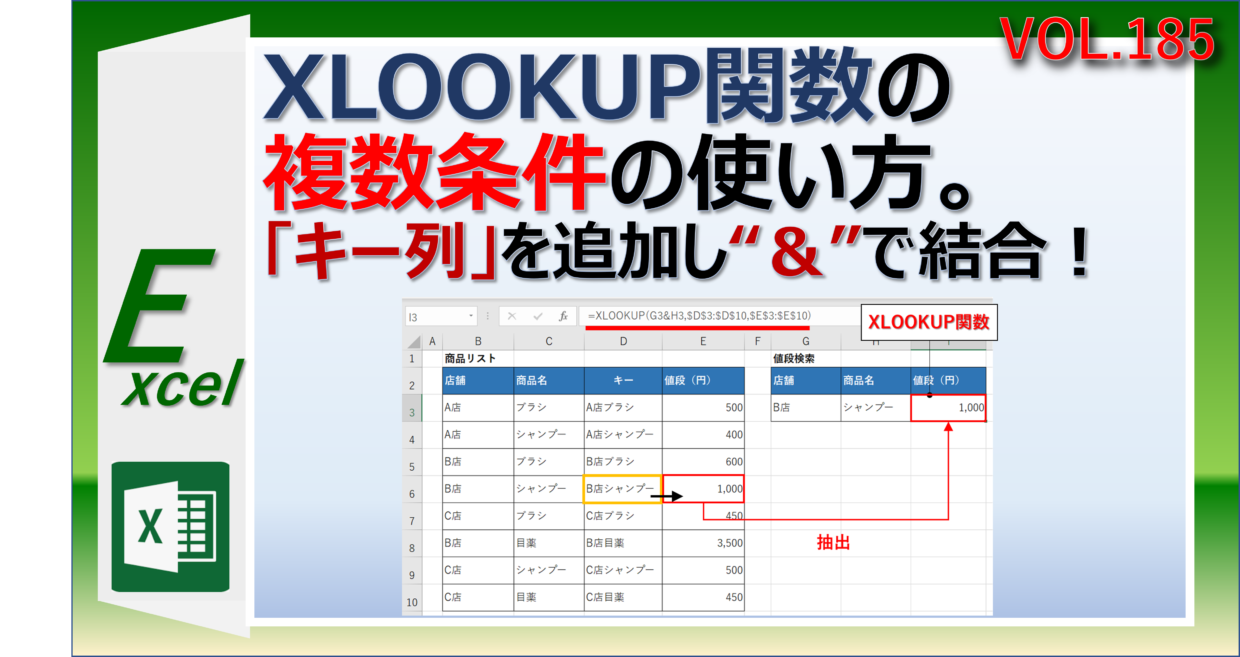Click 目薬 product cell in row 10

click(549, 598)
